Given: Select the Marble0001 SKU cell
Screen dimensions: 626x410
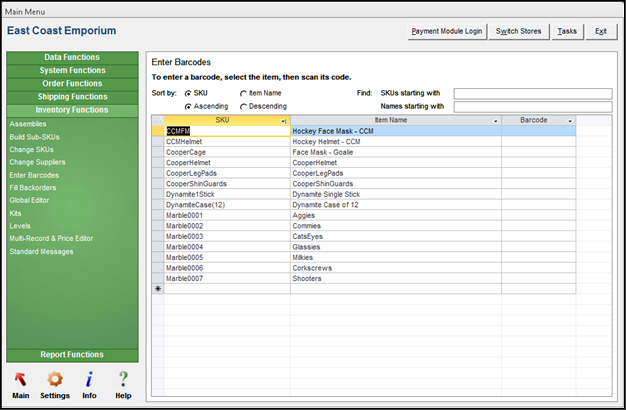Looking at the screenshot, I should tap(227, 216).
